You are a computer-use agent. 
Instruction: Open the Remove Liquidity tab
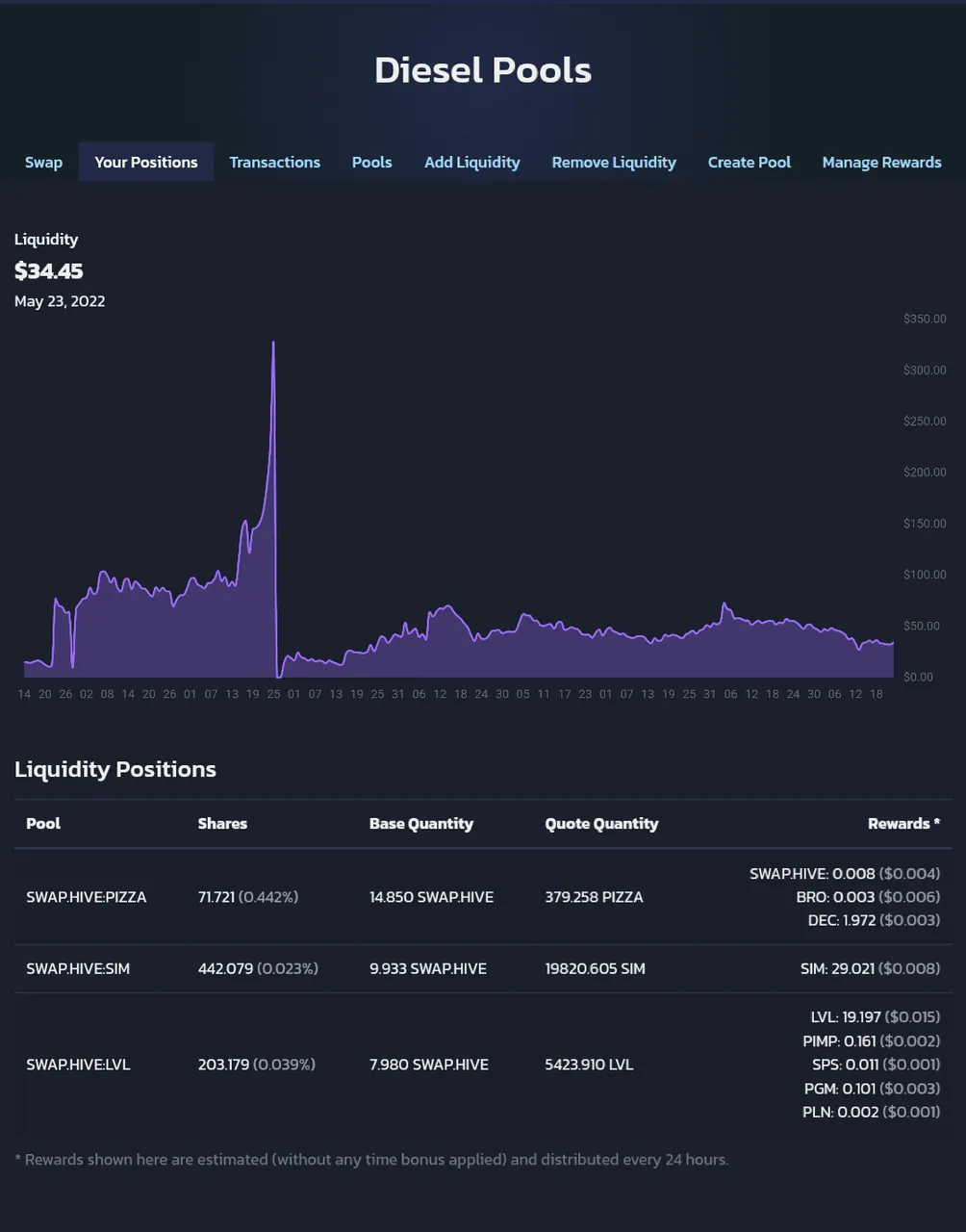tap(614, 162)
